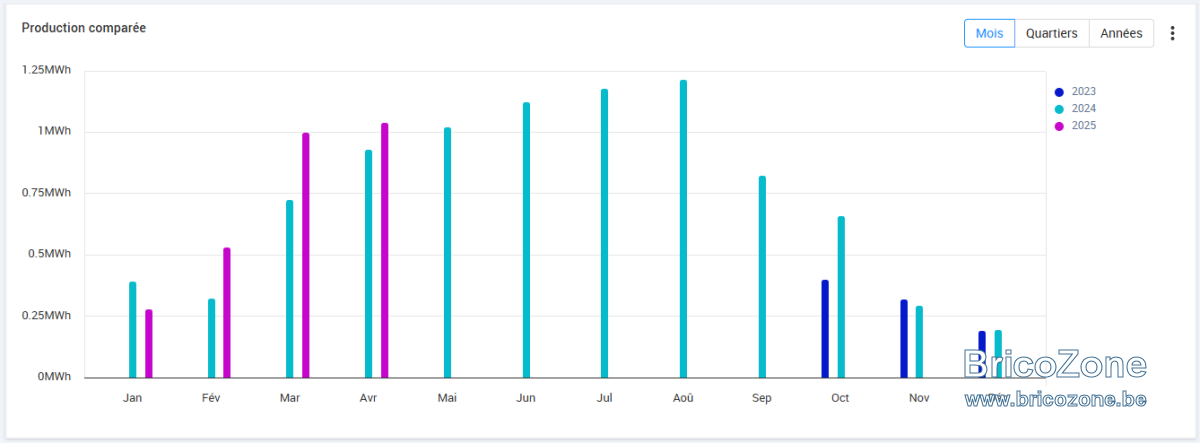
Task: Open the three-dot options menu
Action: 1173,33
